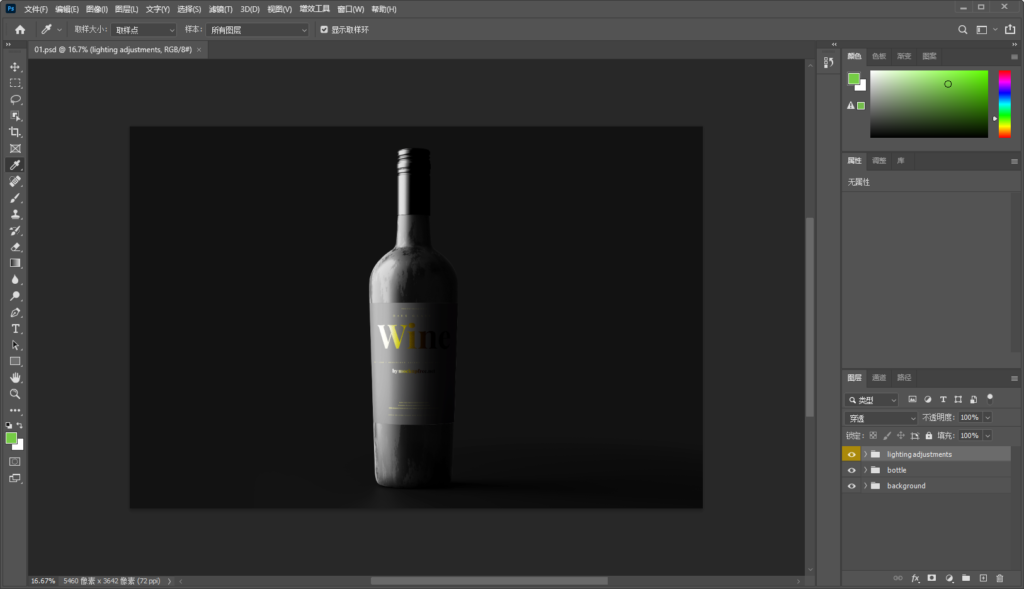The height and width of the screenshot is (589, 1024).
Task: Select the Dodge tool
Action: 15,296
